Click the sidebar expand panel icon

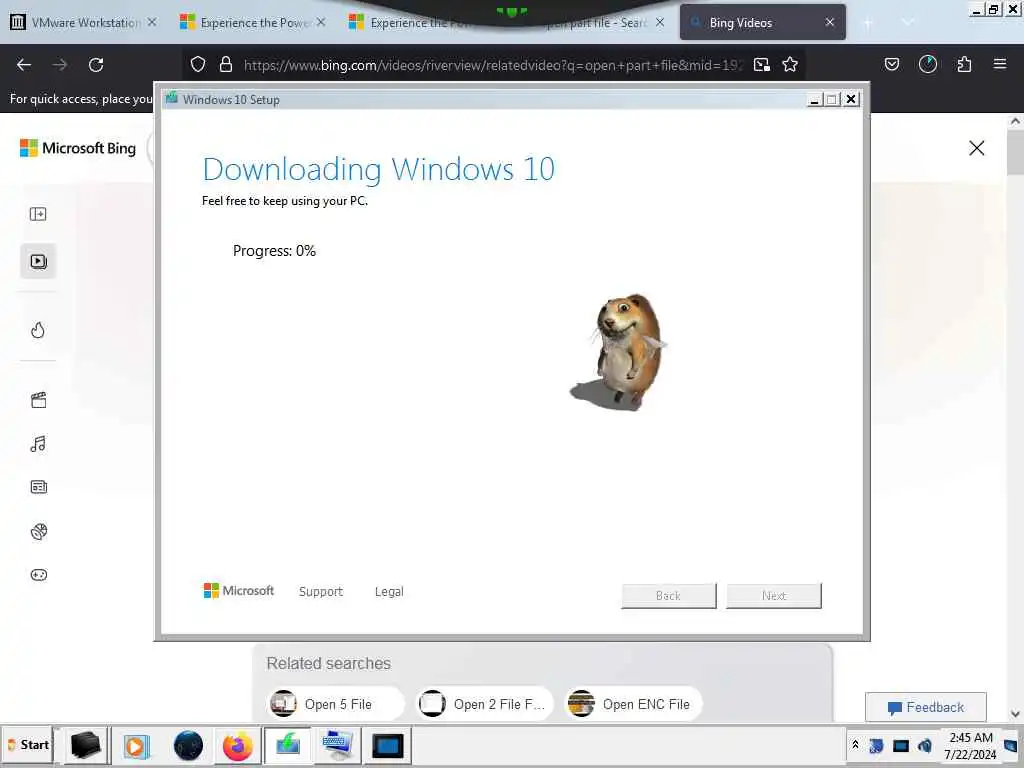[38, 214]
